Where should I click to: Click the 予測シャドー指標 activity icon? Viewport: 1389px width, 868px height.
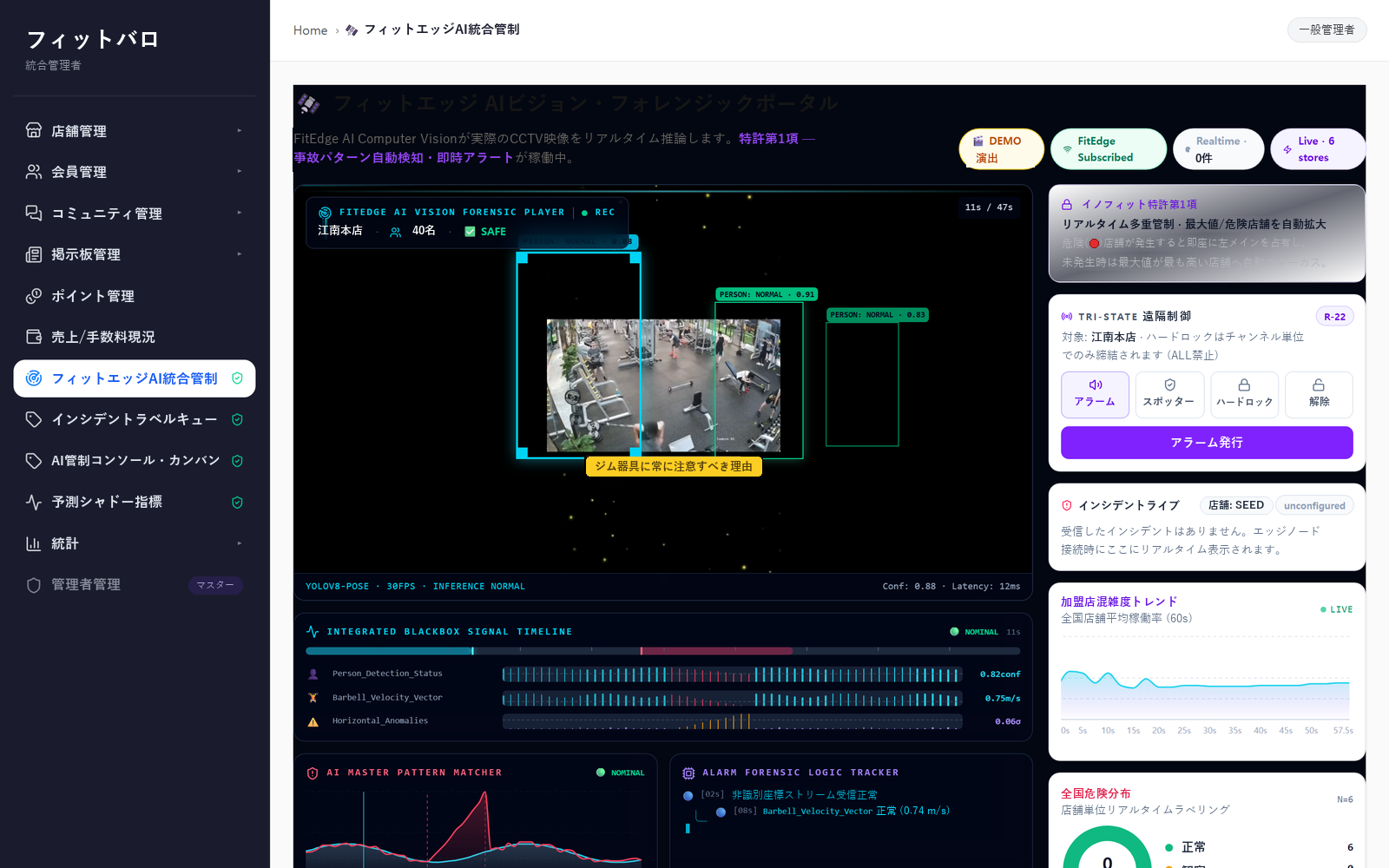[x=34, y=502]
